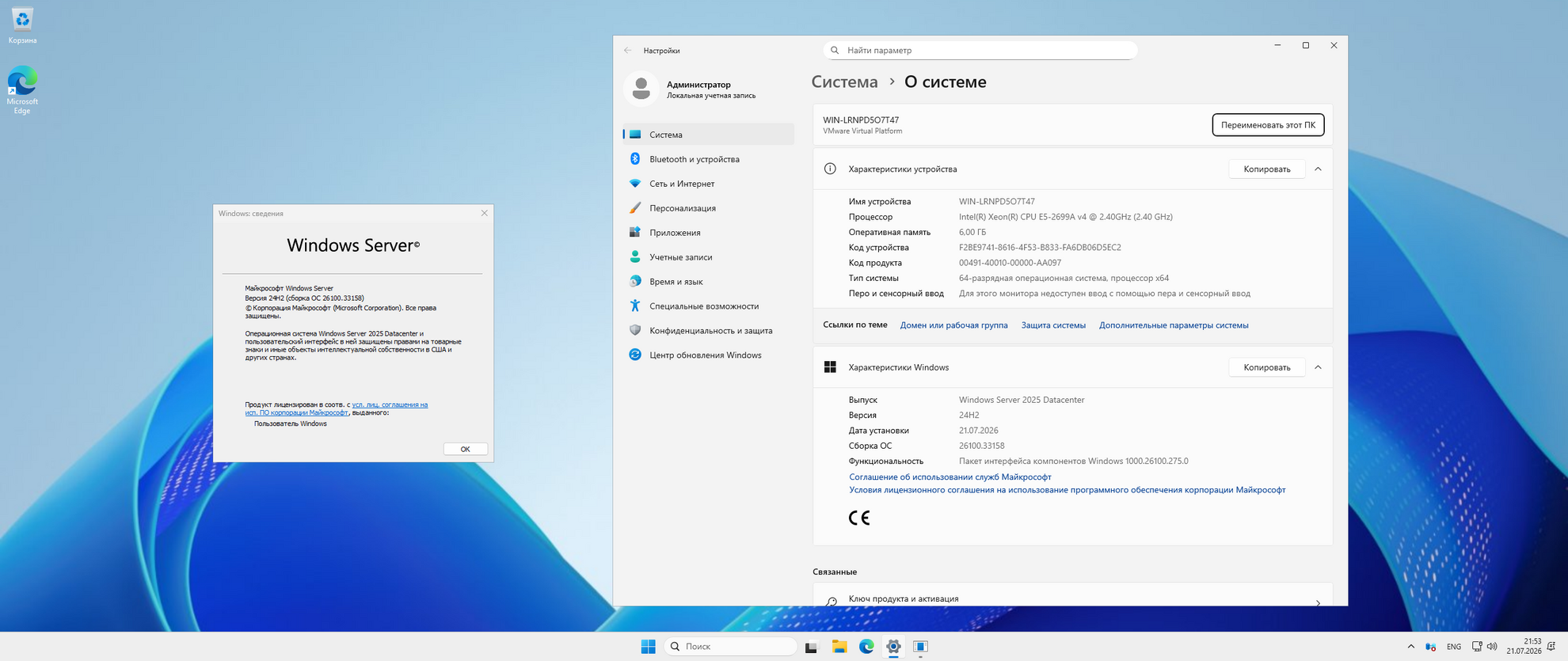Click Переименовать этот ПК button
Image resolution: width=1568 pixels, height=661 pixels.
[x=1268, y=125]
